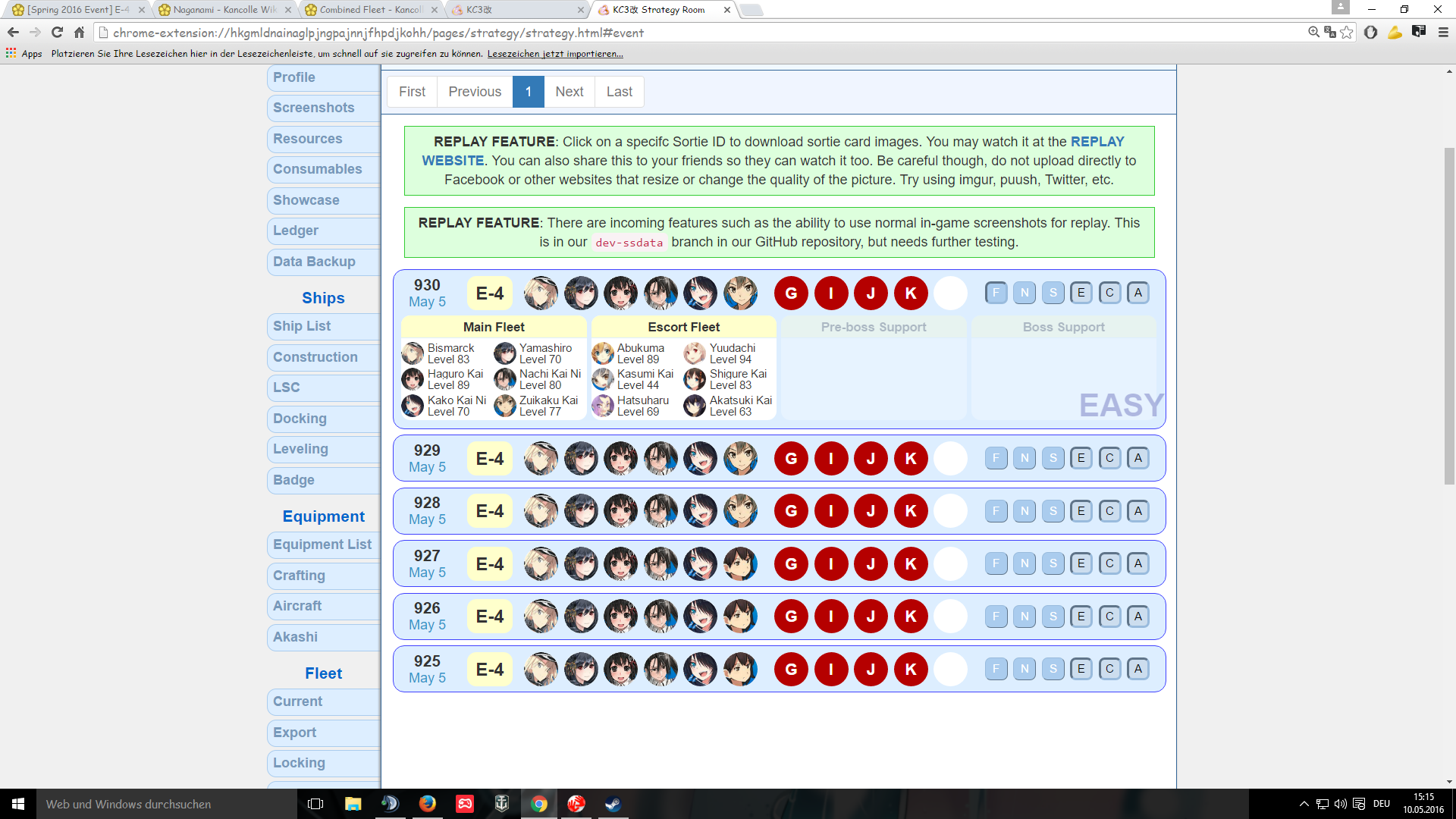Click the C box on sortie 926

point(1110,617)
